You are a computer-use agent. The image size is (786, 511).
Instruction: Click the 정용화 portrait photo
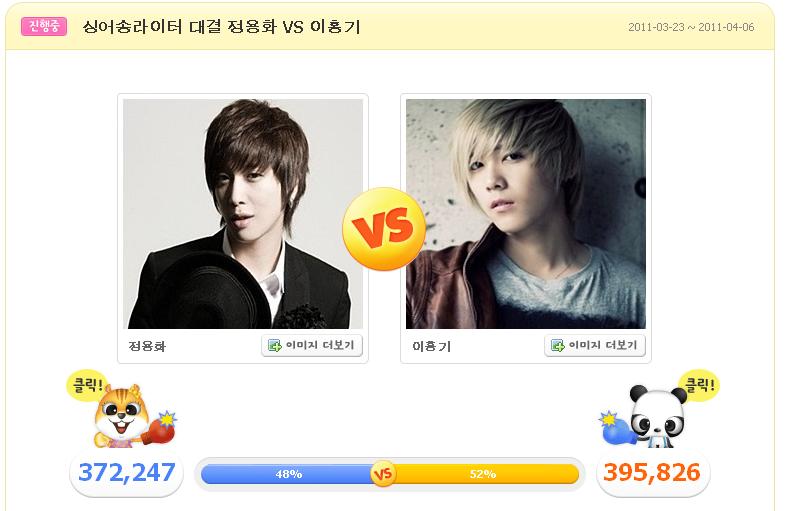click(243, 214)
